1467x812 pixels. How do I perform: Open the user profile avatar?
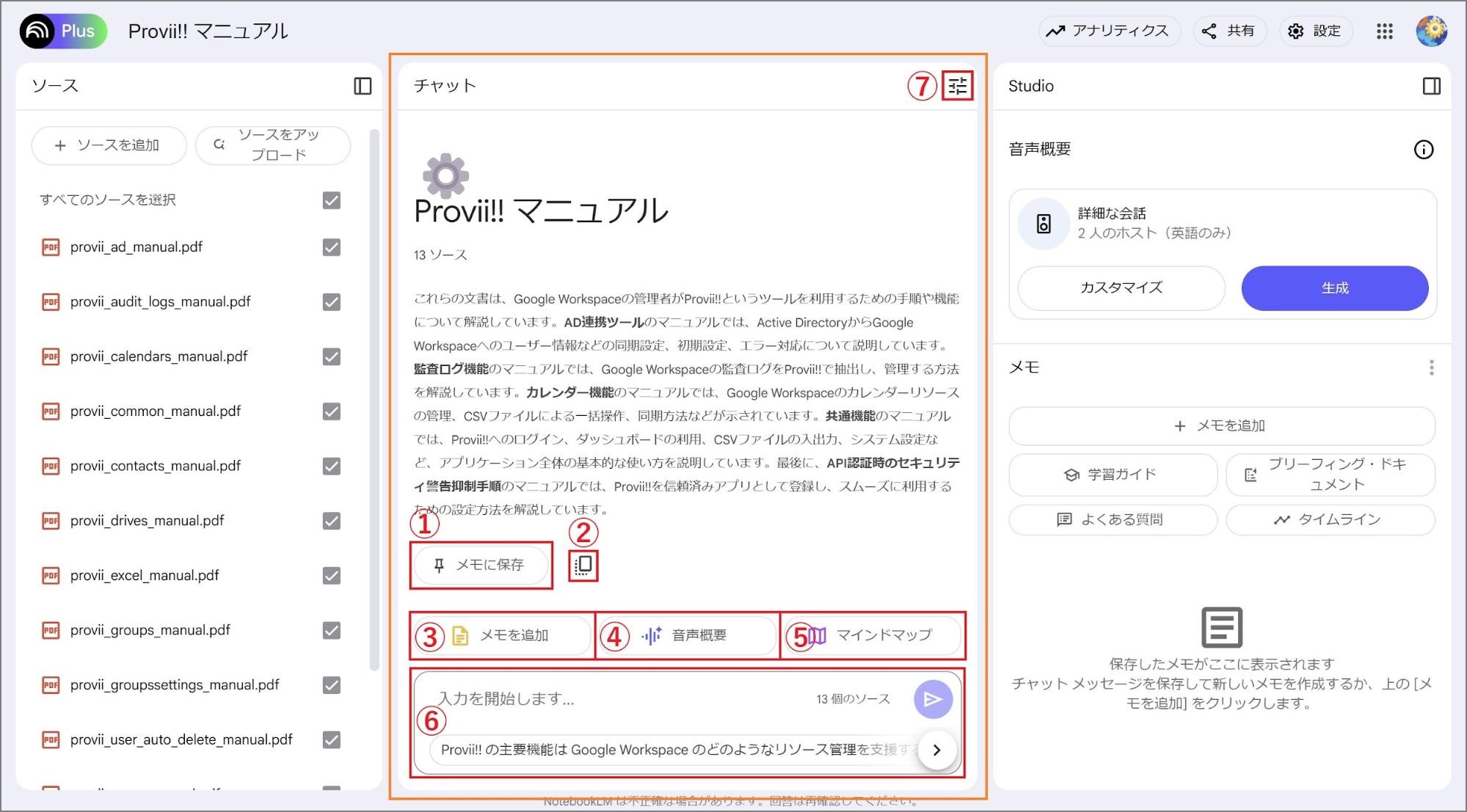(x=1431, y=31)
